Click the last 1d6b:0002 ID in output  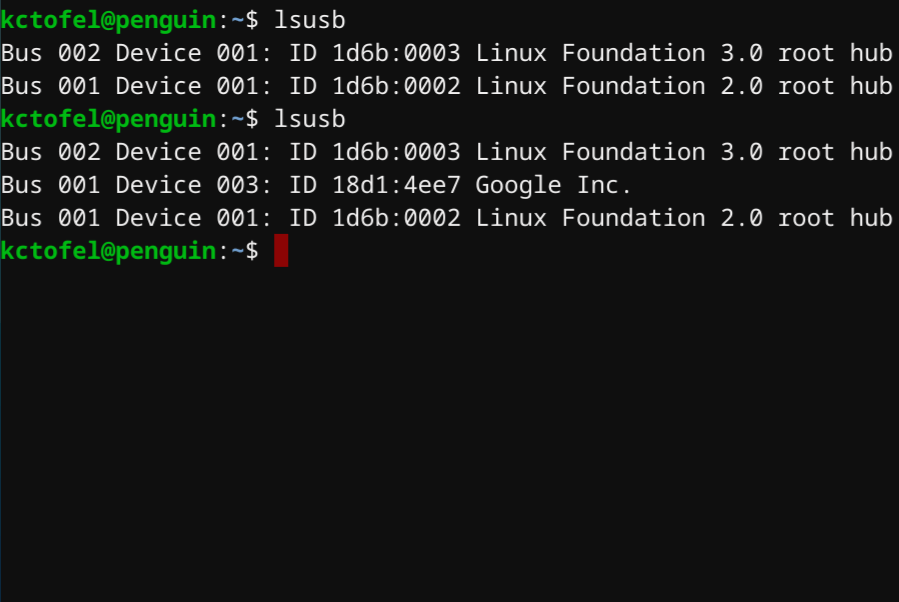396,218
